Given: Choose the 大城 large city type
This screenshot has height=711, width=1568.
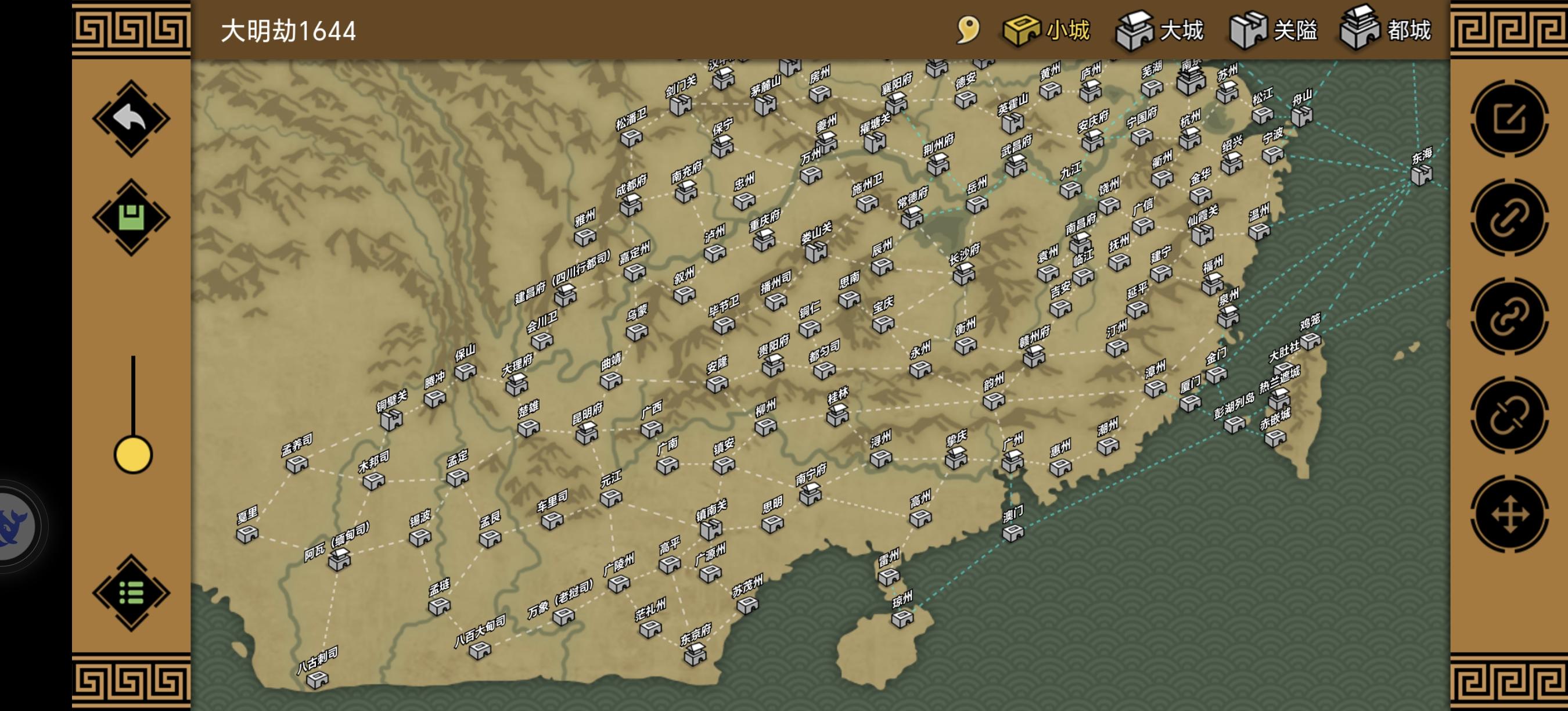Looking at the screenshot, I should 1160,30.
